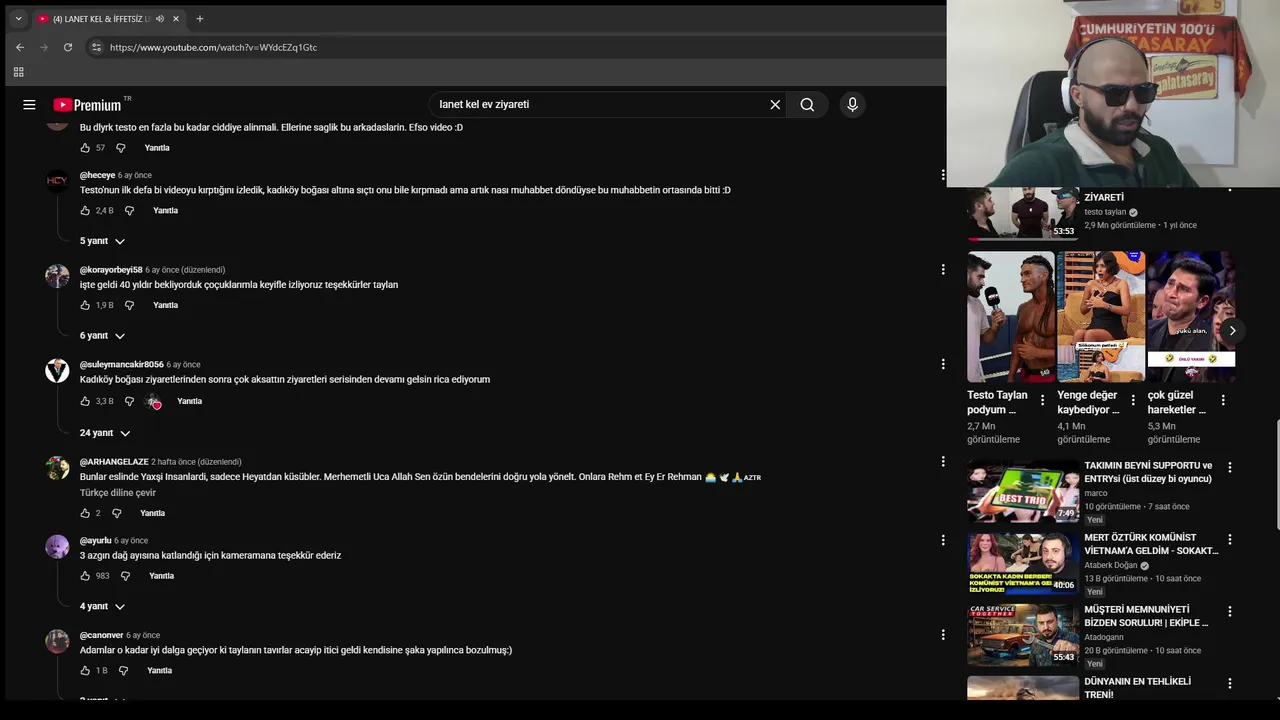The image size is (1280, 720).
Task: Open options menu for @suleymancakir8056 comment
Action: point(942,365)
